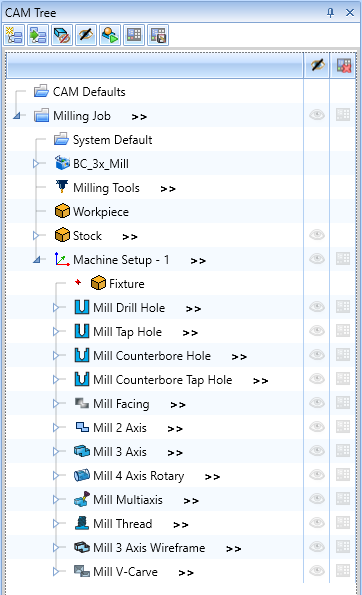
Task: Click the Mill 4 Axis Rotary icon
Action: [82, 475]
